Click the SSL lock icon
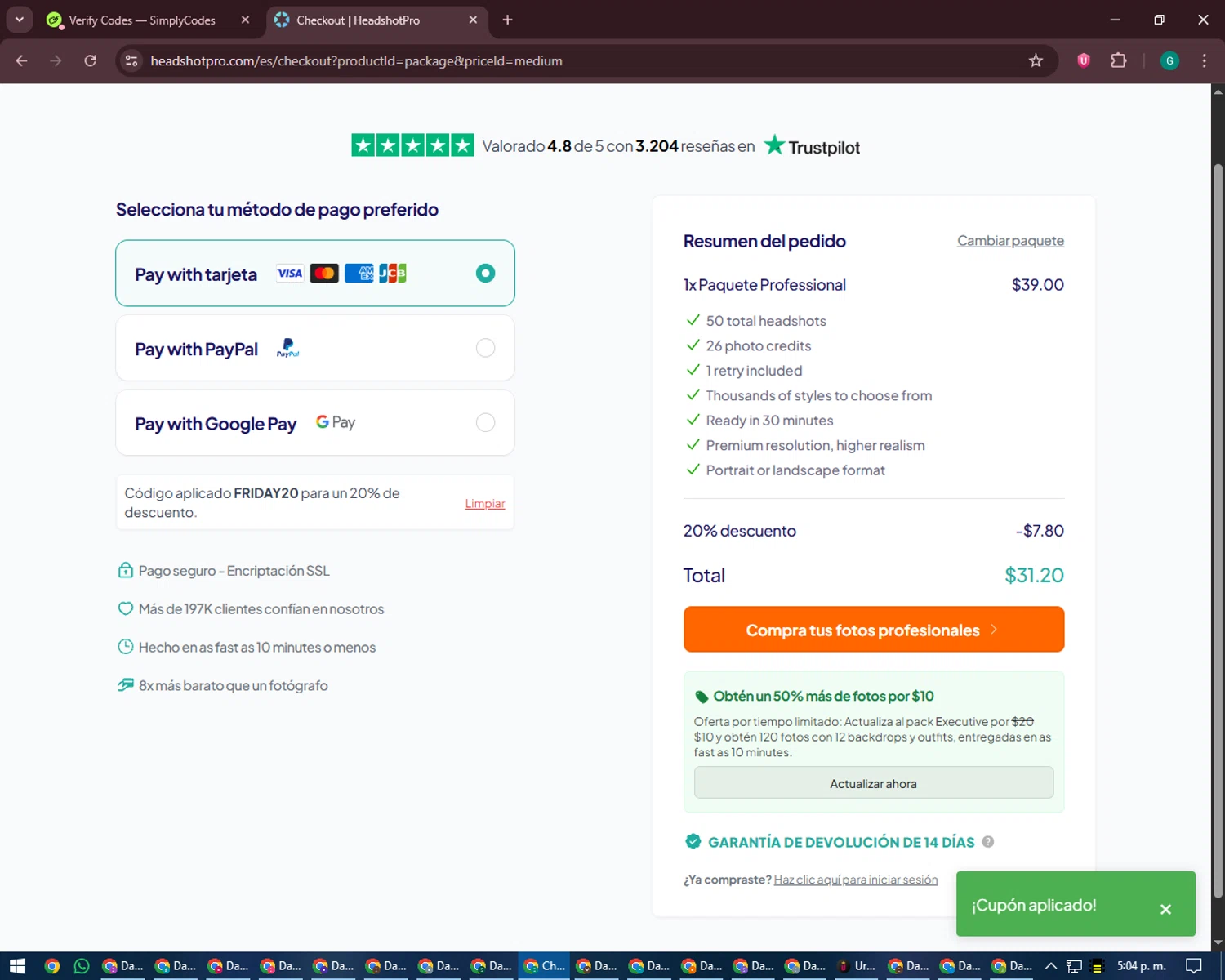Screen dimensions: 1225x980 pyautogui.click(x=126, y=570)
